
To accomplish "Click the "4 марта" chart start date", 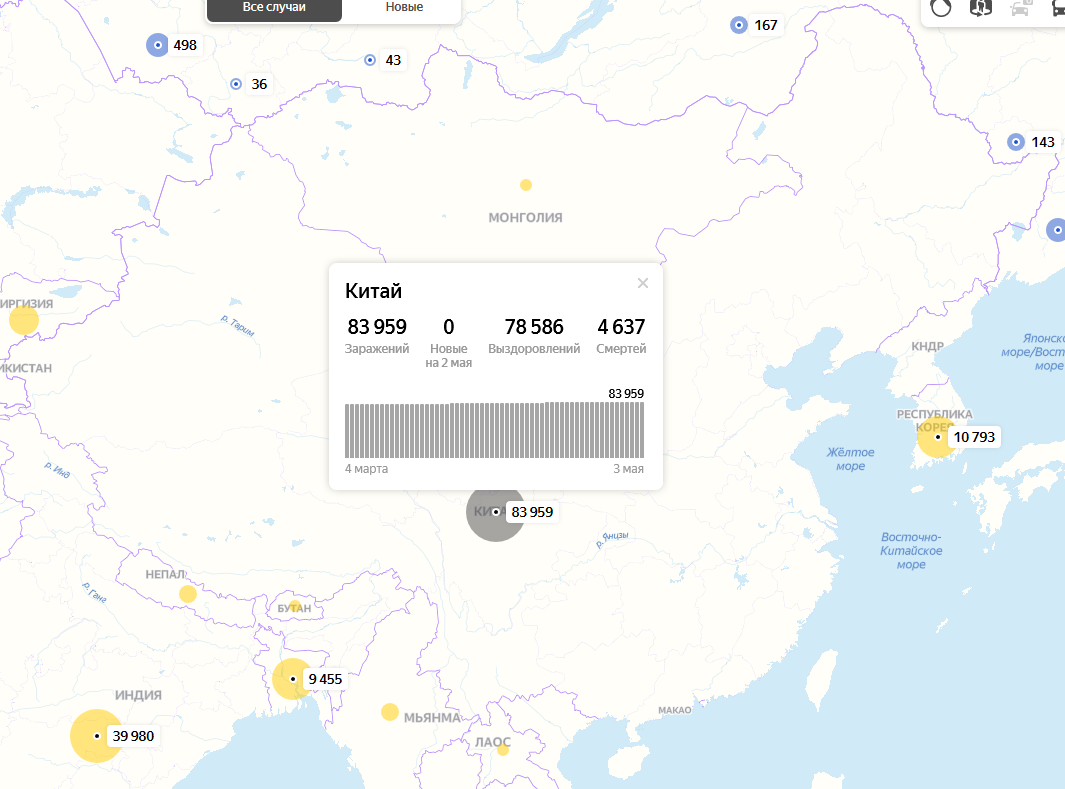I will click(x=367, y=469).
